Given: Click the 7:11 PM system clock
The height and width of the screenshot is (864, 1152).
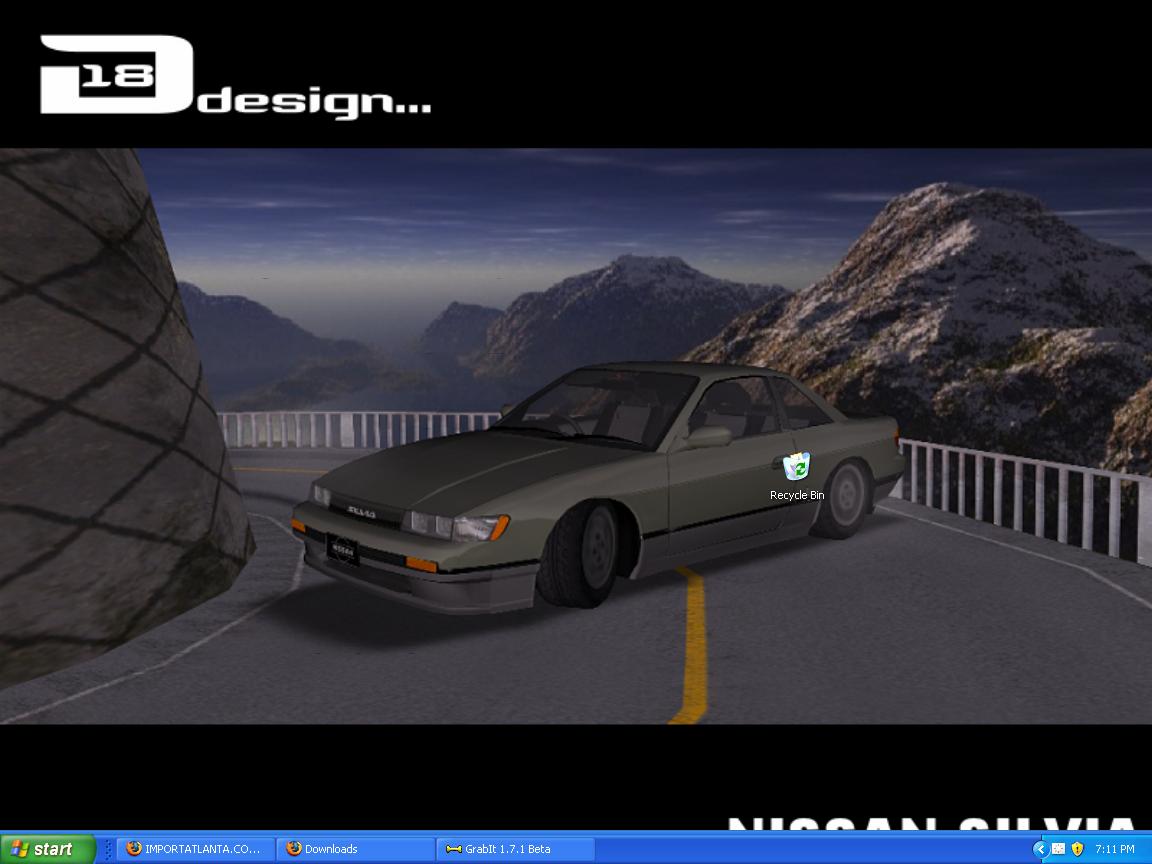Looking at the screenshot, I should coord(1114,849).
